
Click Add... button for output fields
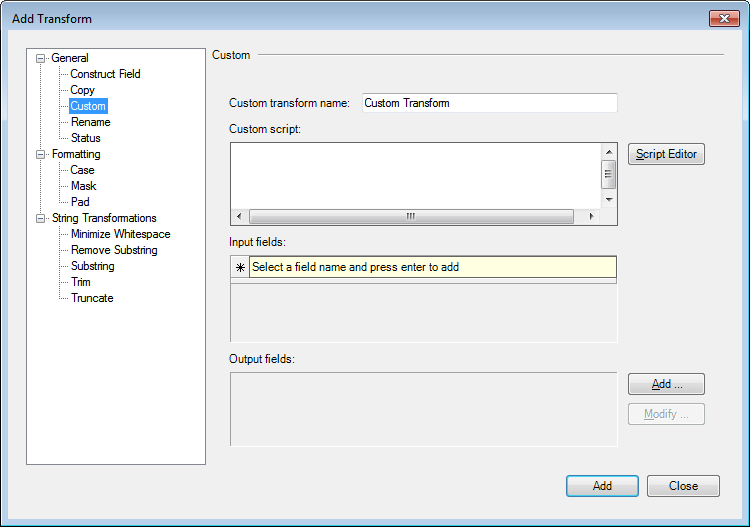coord(666,384)
